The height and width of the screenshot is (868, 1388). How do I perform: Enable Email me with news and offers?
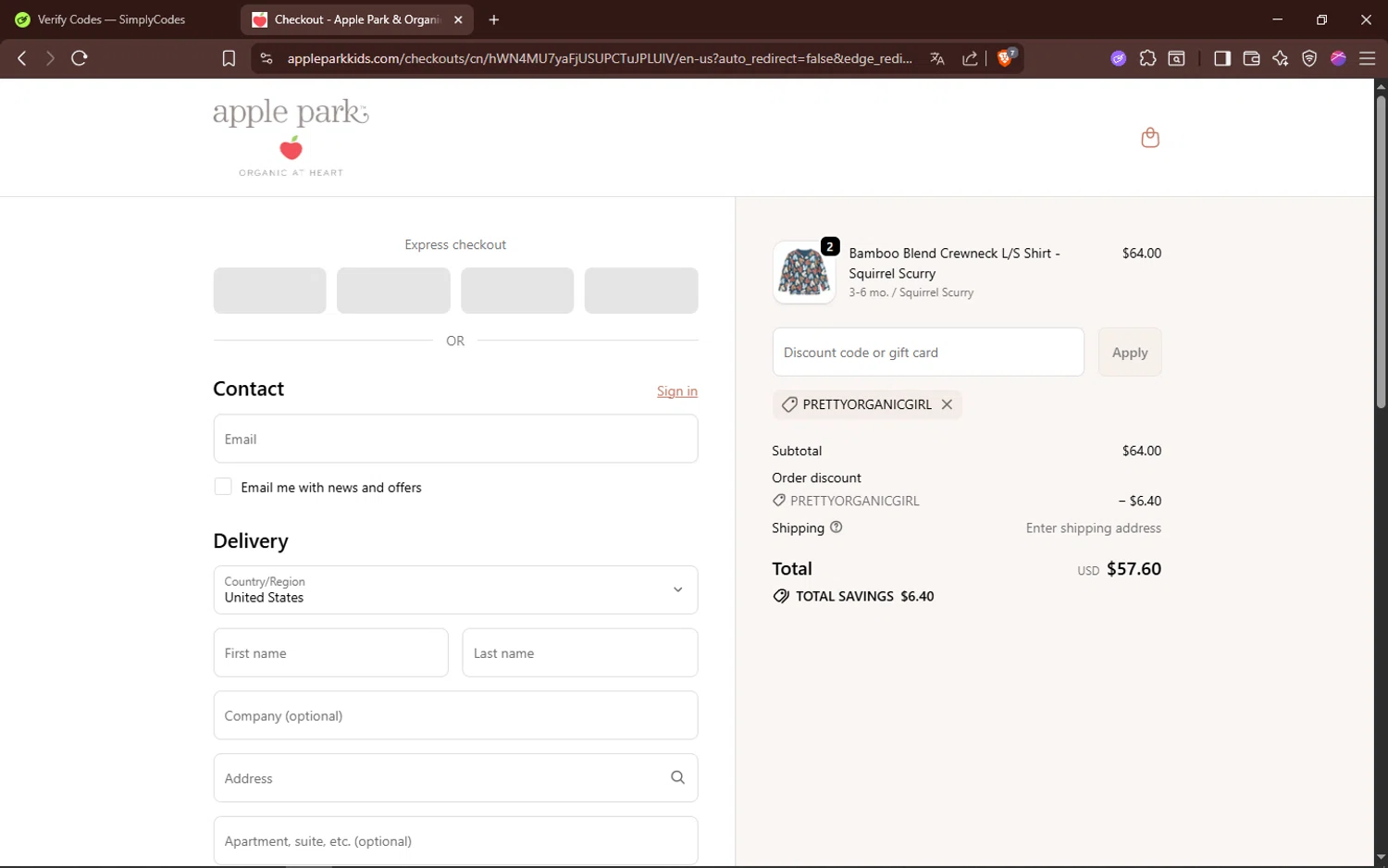[x=223, y=487]
